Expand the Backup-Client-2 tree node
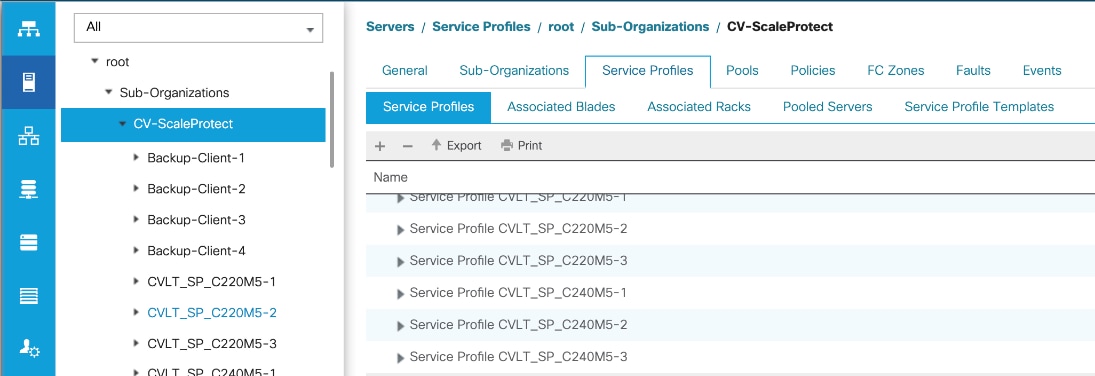Image resolution: width=1095 pixels, height=376 pixels. pyautogui.click(x=136, y=189)
